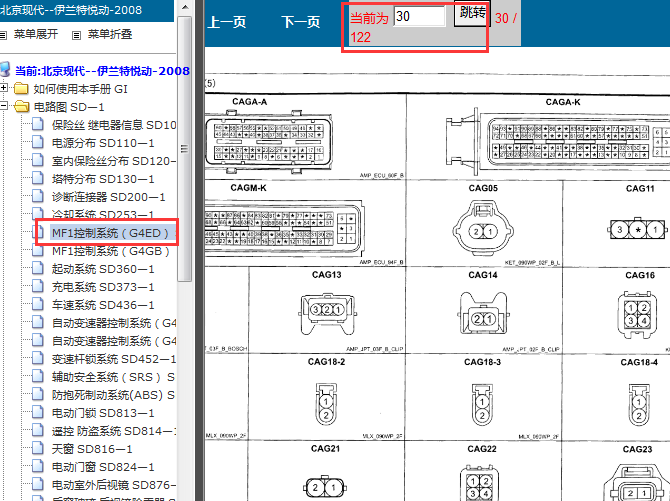Click page icon next to 充电系统 SD373-1
Viewport: 670px width, 501px height.
click(38, 286)
